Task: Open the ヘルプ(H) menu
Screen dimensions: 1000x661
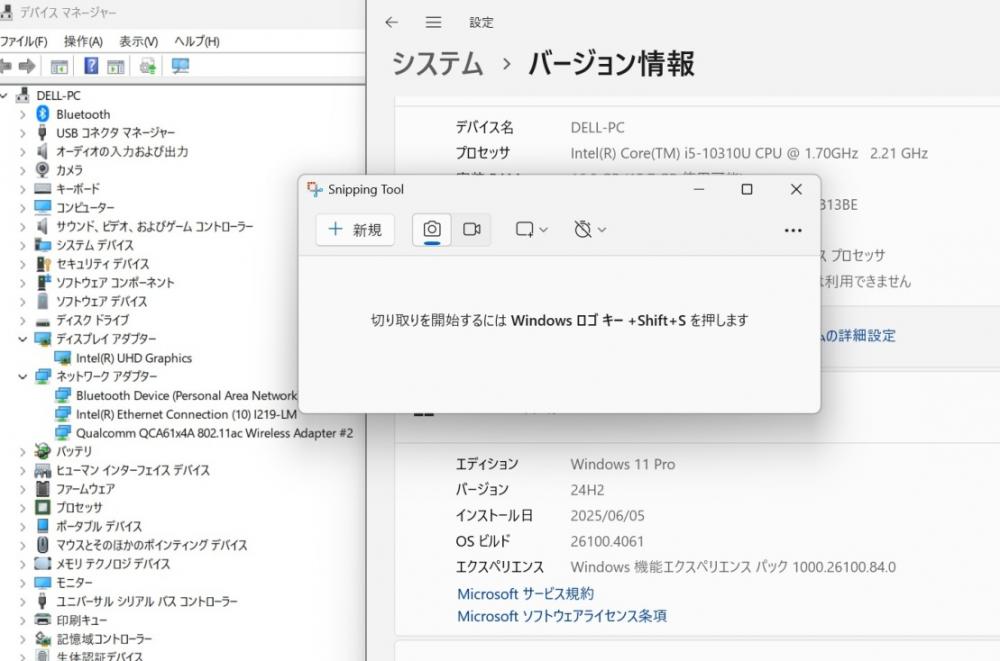Action: pyautogui.click(x=196, y=41)
